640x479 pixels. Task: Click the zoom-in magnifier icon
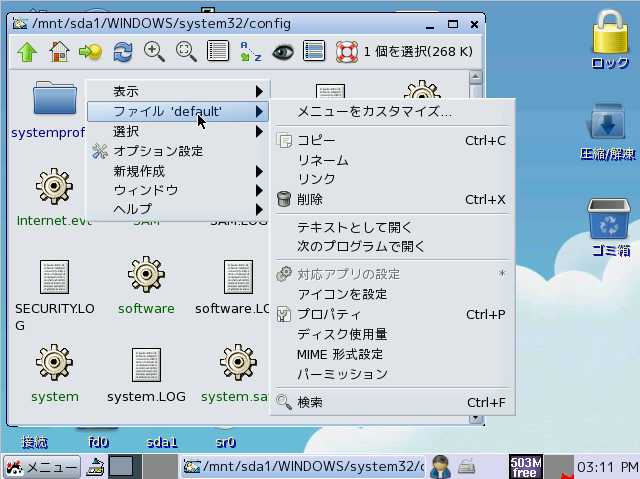[x=155, y=51]
